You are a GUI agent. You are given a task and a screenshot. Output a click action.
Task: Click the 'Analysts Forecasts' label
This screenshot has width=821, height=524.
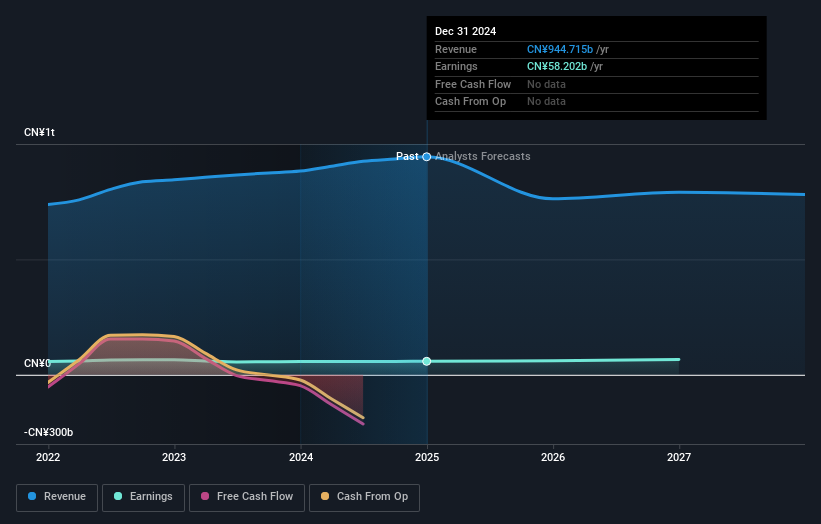[483, 157]
